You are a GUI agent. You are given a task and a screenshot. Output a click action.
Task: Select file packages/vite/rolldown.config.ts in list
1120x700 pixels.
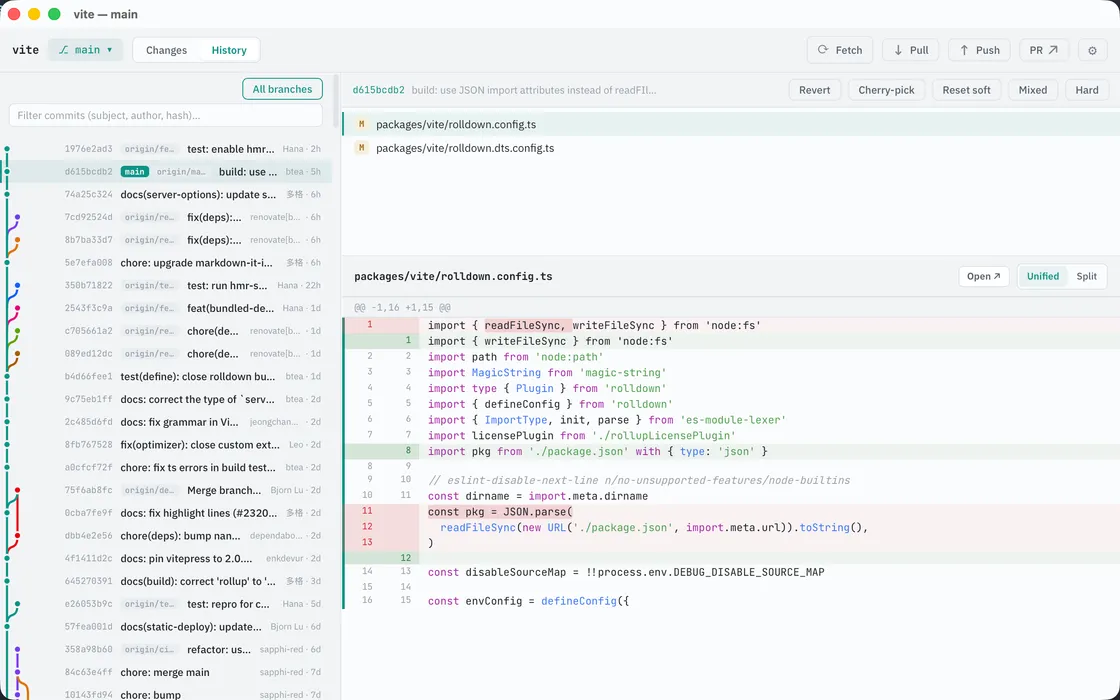[731, 124]
